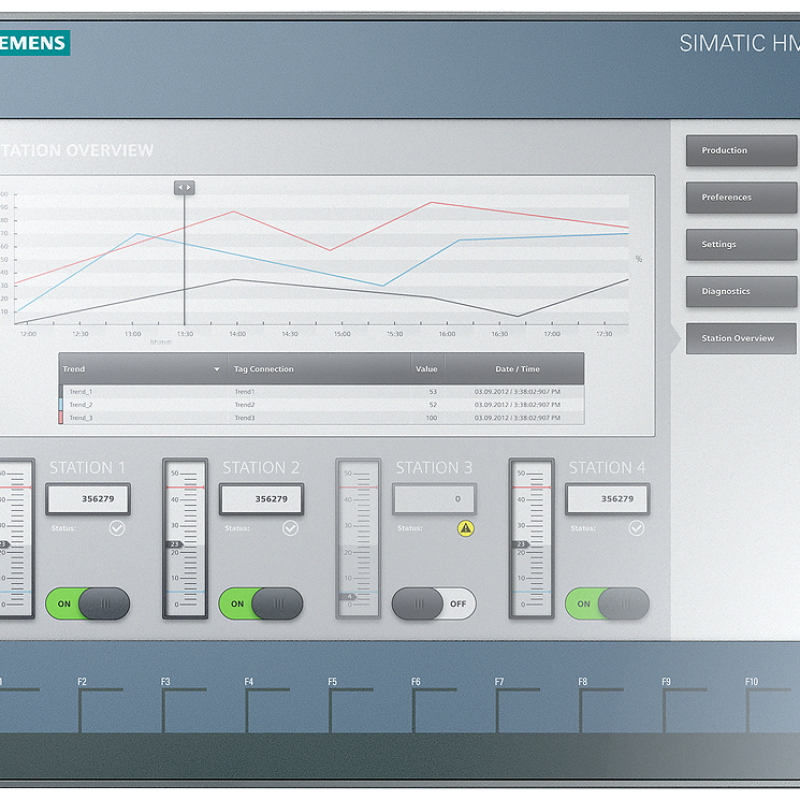Click the Tag Connection column header
800x800 pixels.
click(264, 369)
